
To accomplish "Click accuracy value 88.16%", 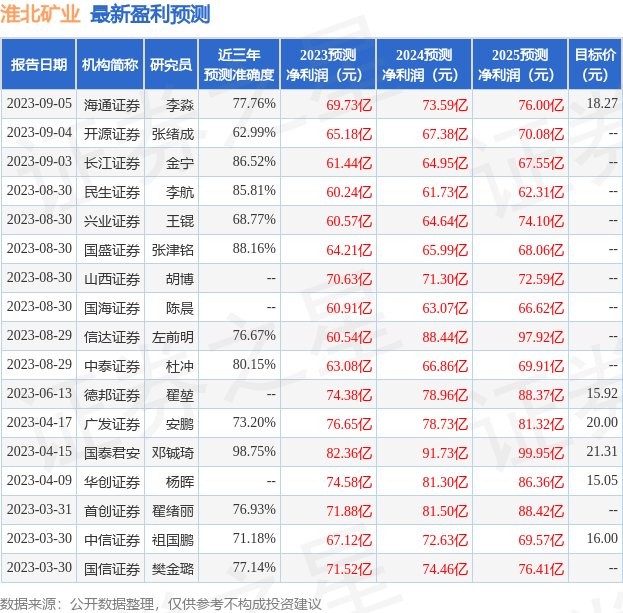I will (254, 248).
